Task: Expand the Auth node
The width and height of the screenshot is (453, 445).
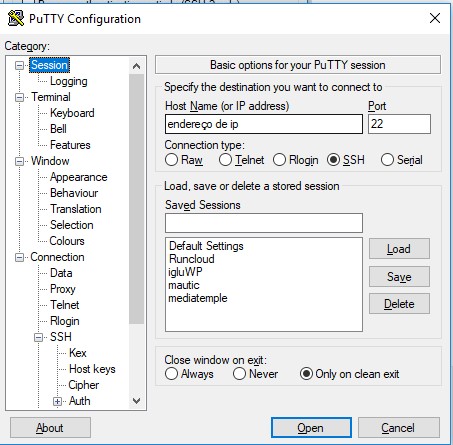Action: [57, 401]
